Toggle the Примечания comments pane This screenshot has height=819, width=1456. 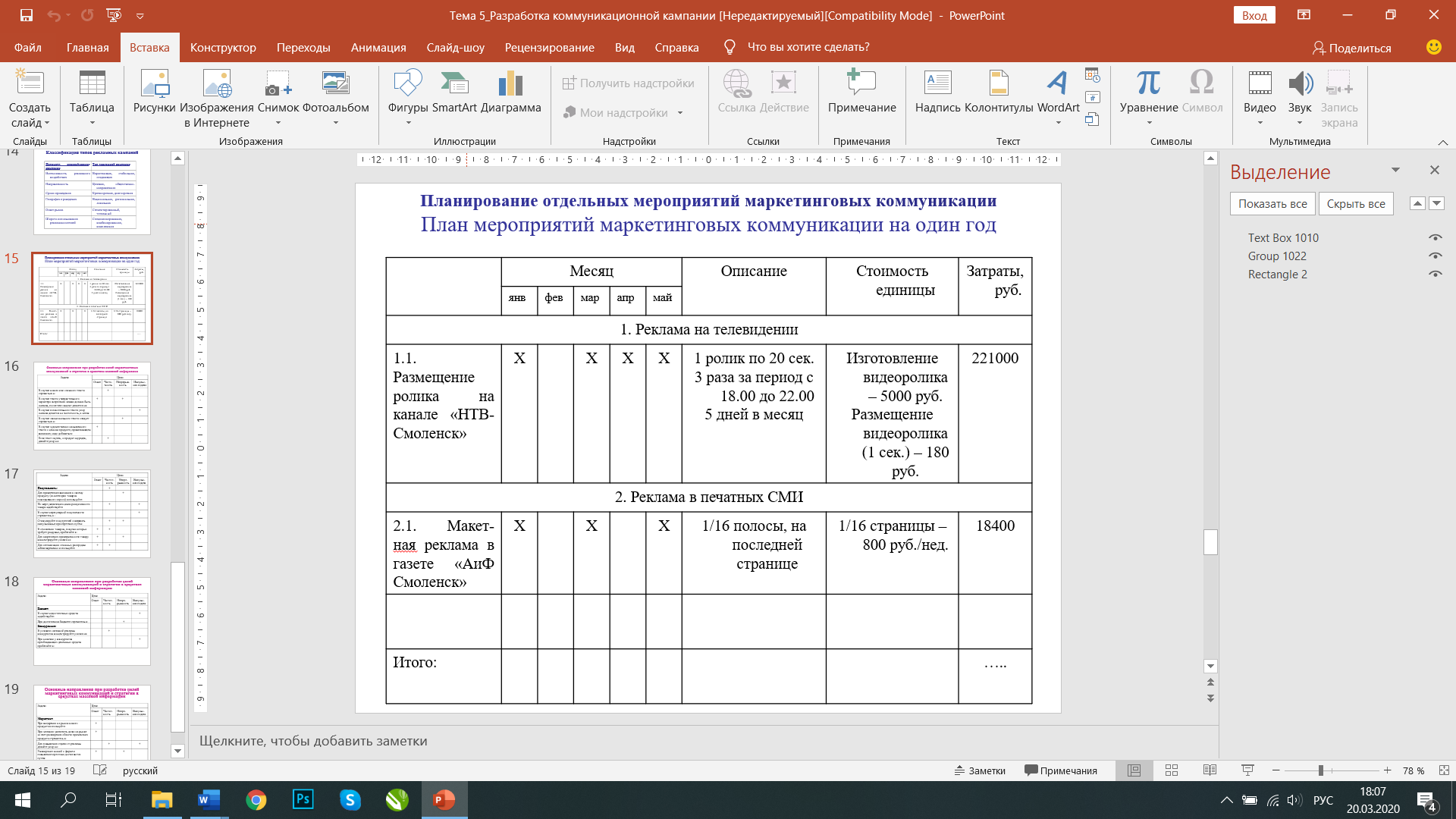[1061, 770]
